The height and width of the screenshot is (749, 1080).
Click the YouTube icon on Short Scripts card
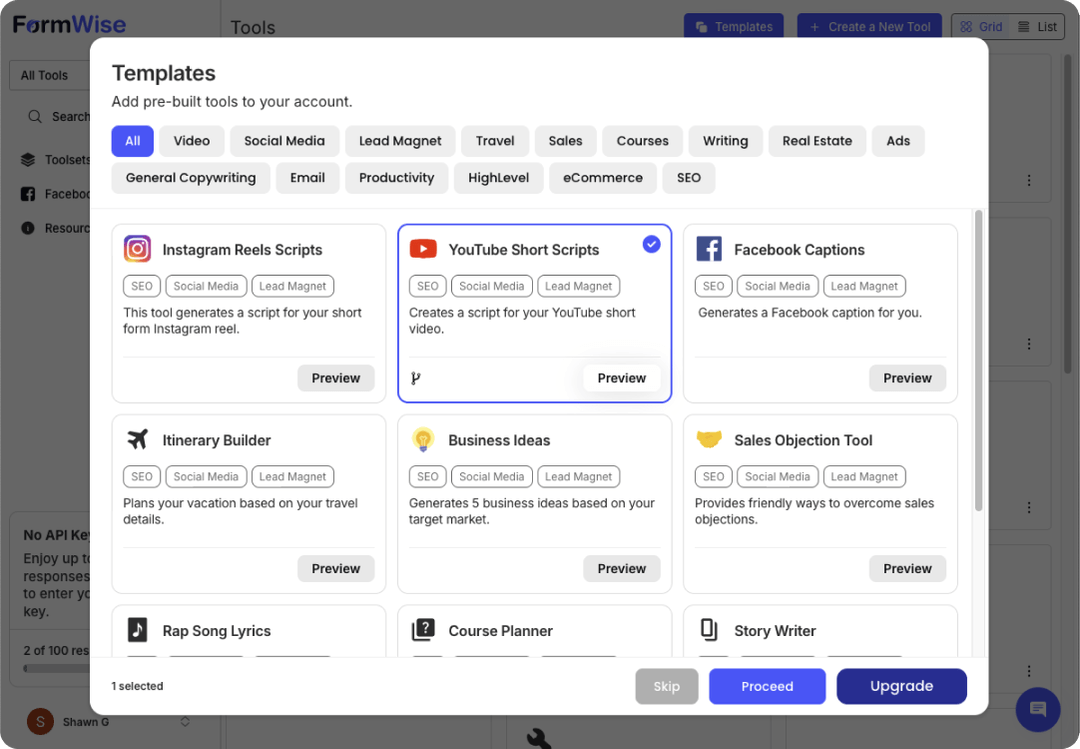pyautogui.click(x=423, y=248)
